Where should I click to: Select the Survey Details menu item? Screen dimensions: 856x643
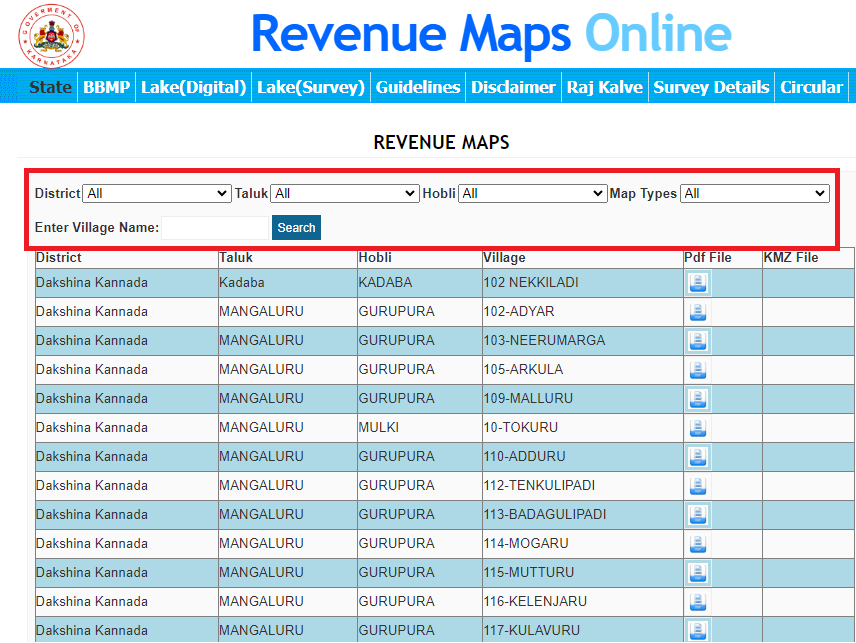coord(711,87)
